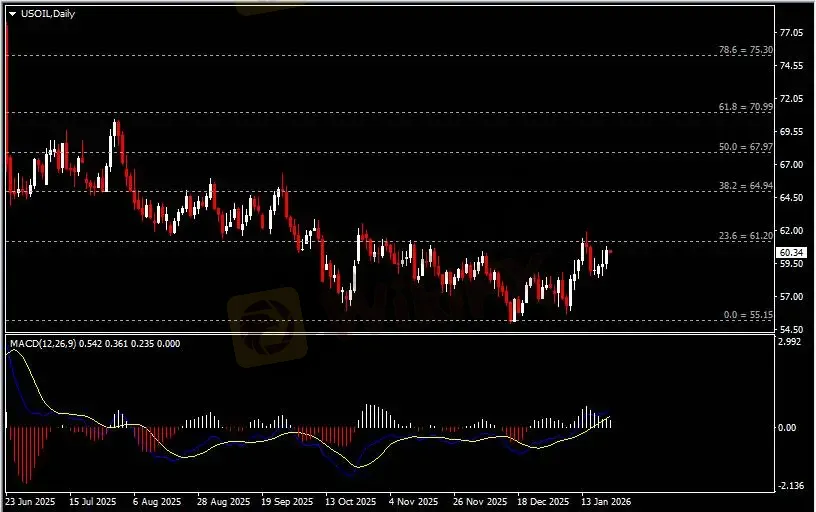Click the 13 Jan 2026 date marker

(606, 500)
